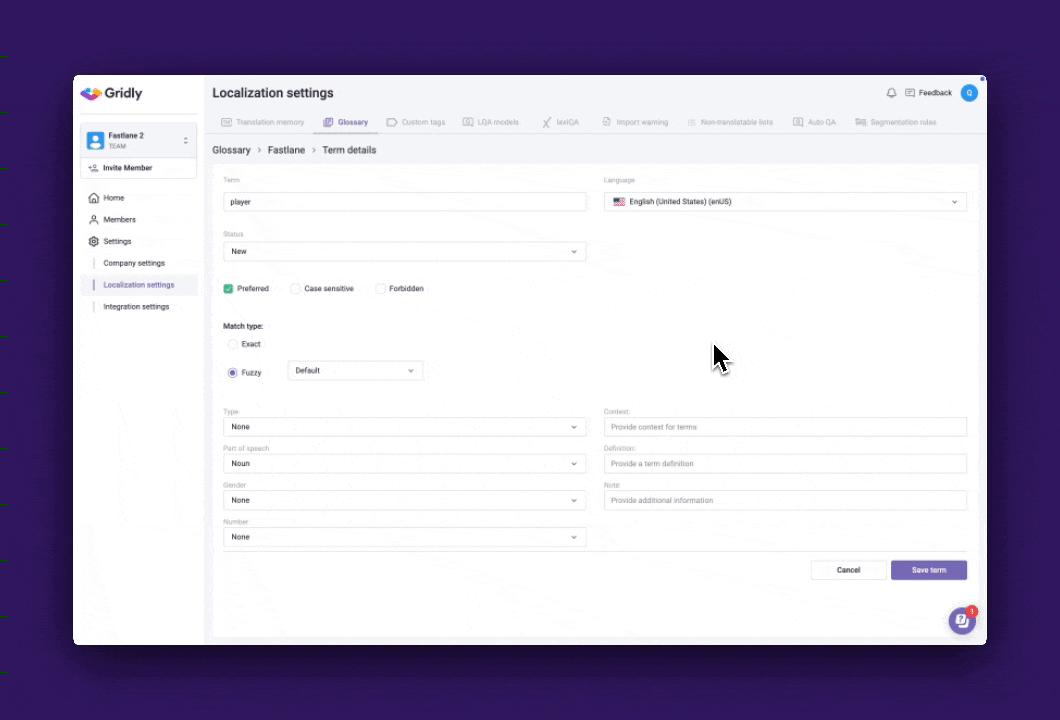Viewport: 1060px width, 720px height.
Task: Click the Settings gear icon in sidebar
Action: tap(94, 242)
